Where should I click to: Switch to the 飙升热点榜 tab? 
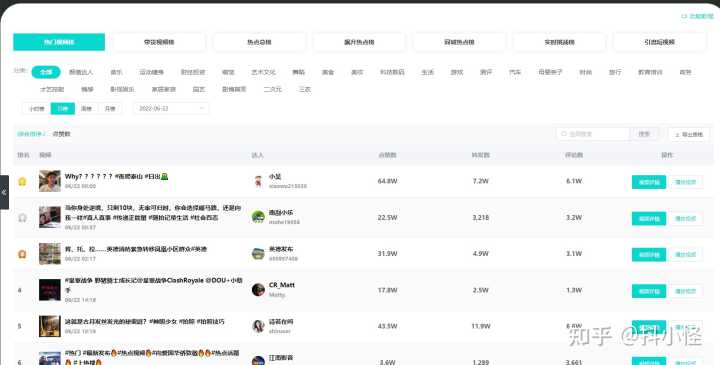click(x=359, y=42)
